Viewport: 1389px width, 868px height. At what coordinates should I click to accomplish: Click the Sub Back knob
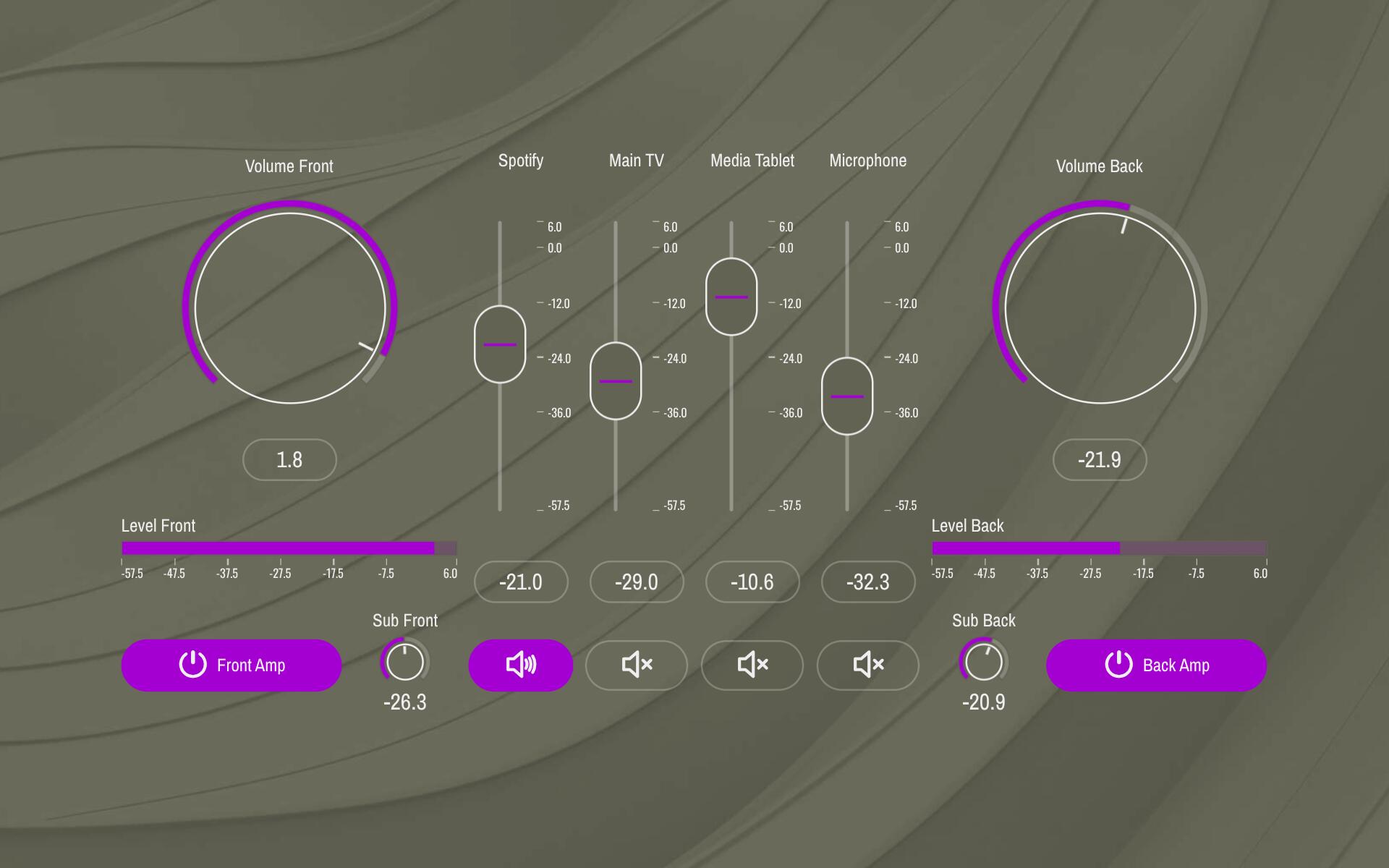pos(984,661)
